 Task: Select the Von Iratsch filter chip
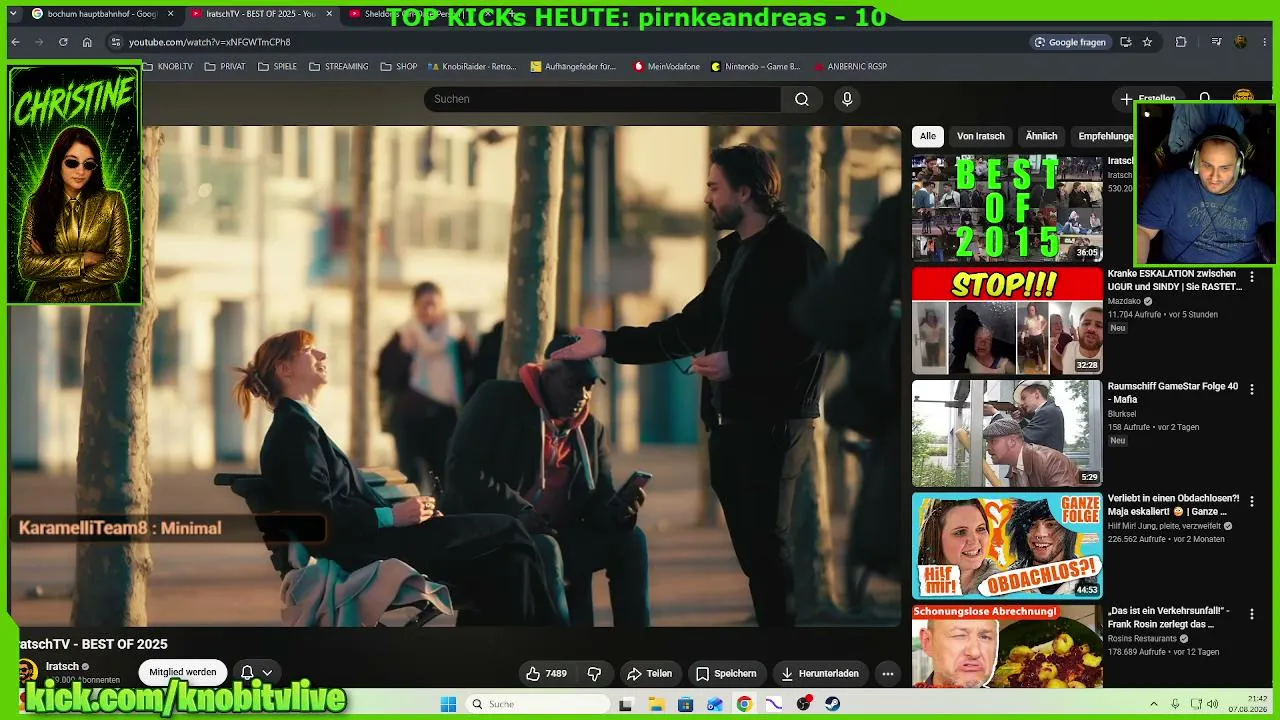[x=981, y=136]
